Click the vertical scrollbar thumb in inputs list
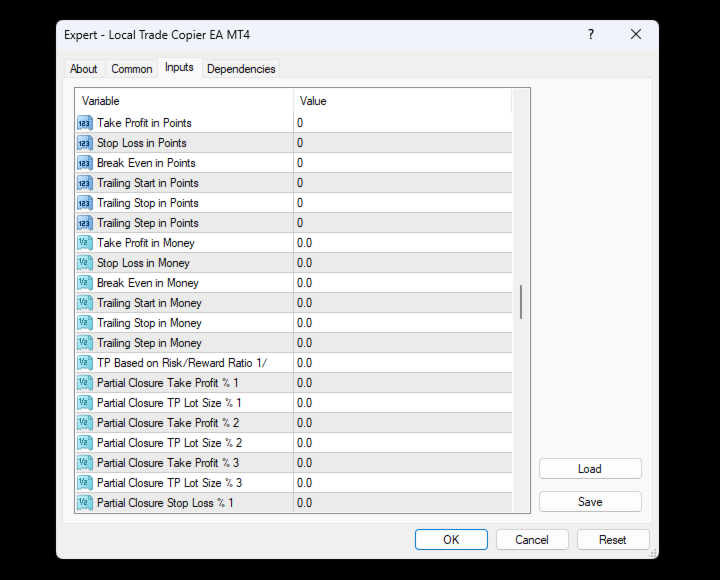The image size is (720, 580). 521,302
